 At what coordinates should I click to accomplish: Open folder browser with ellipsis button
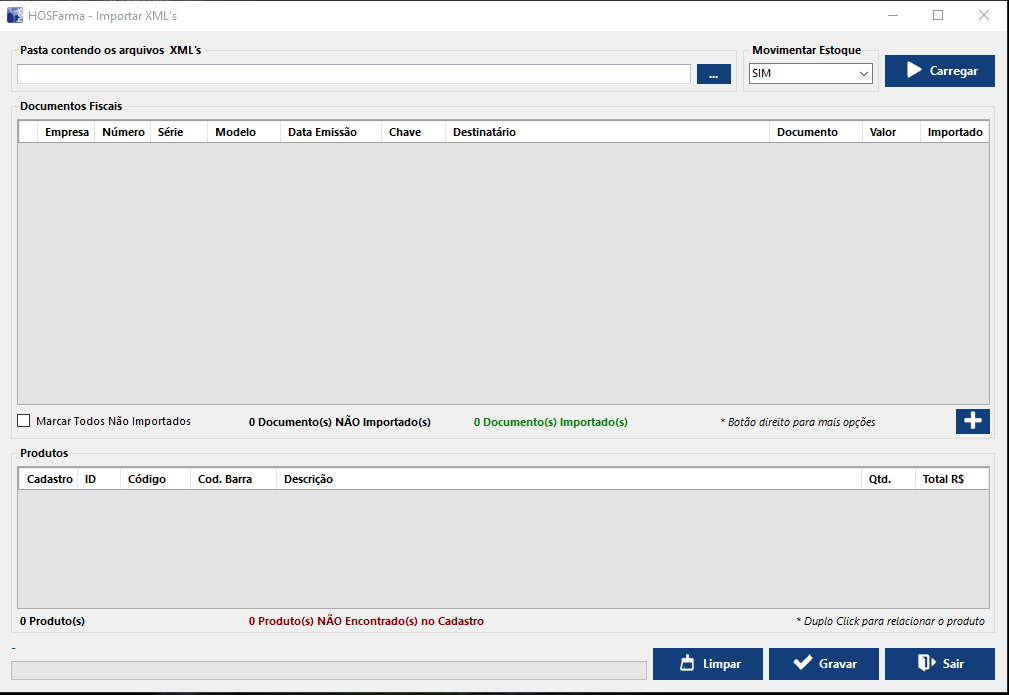[713, 74]
